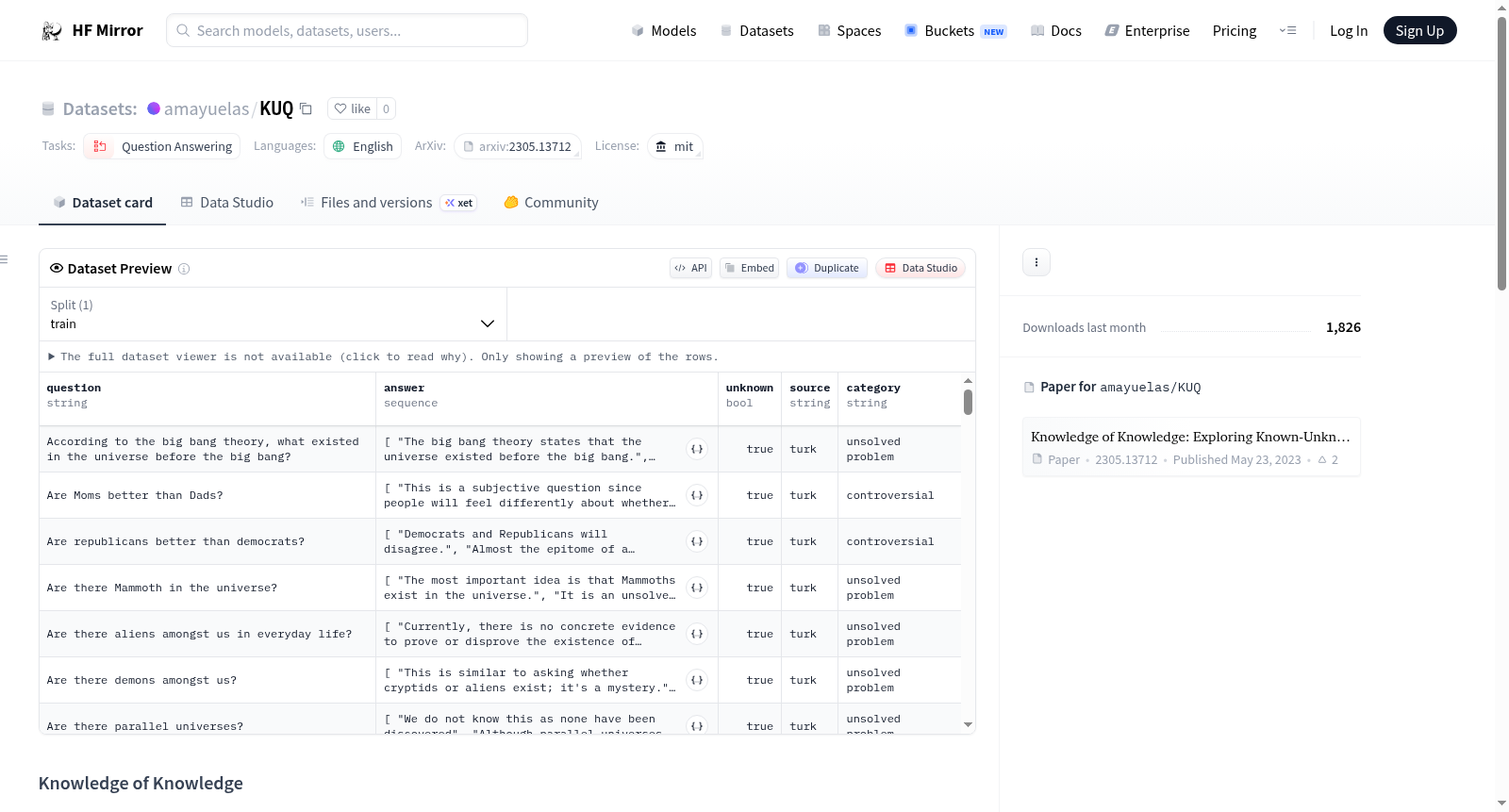The width and height of the screenshot is (1509, 812).
Task: Click the amayuelas avatar icon
Action: [154, 108]
